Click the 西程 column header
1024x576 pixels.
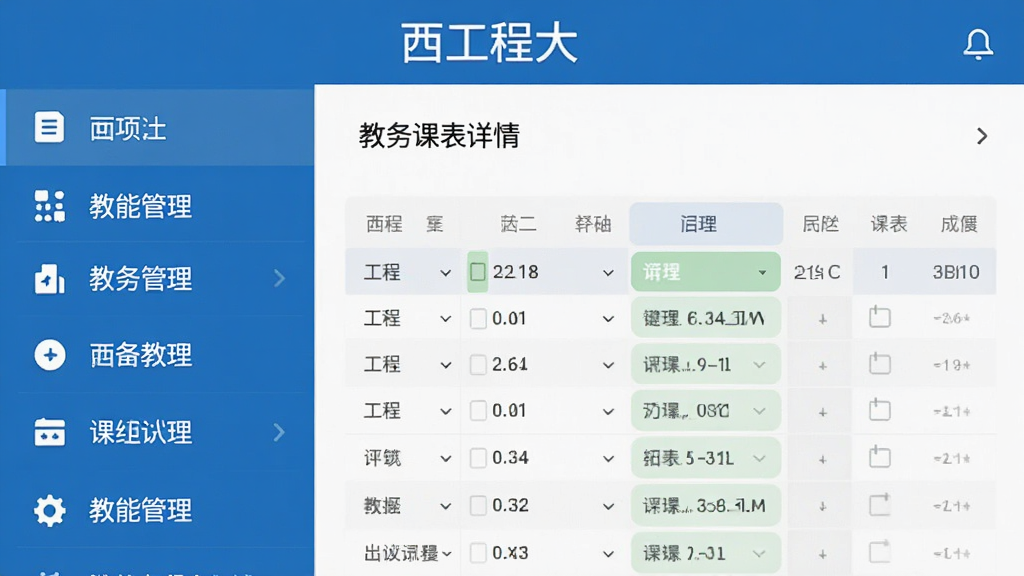point(384,224)
